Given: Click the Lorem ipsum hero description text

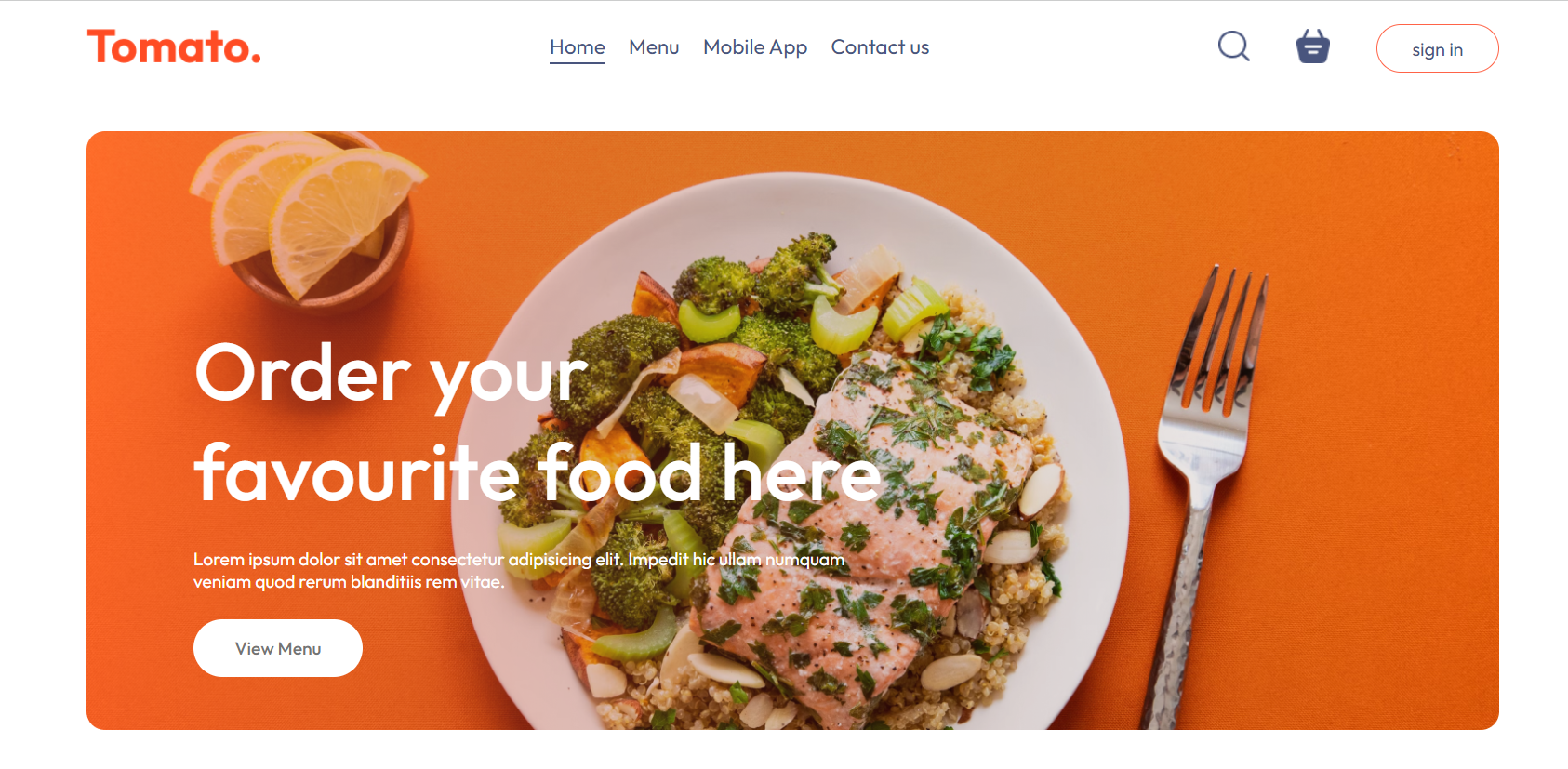Looking at the screenshot, I should click(519, 570).
